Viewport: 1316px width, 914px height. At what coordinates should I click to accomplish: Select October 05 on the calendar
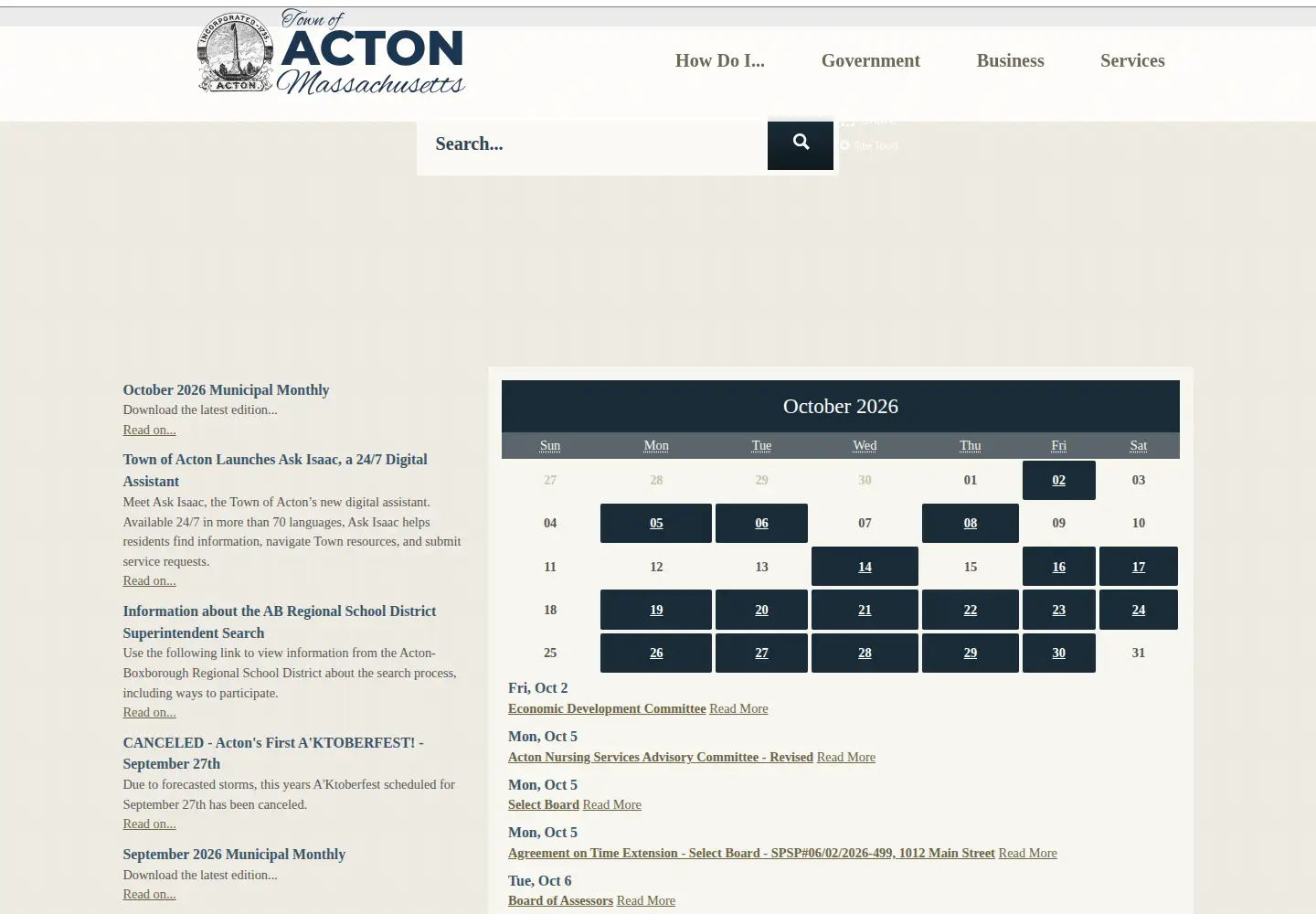(656, 523)
